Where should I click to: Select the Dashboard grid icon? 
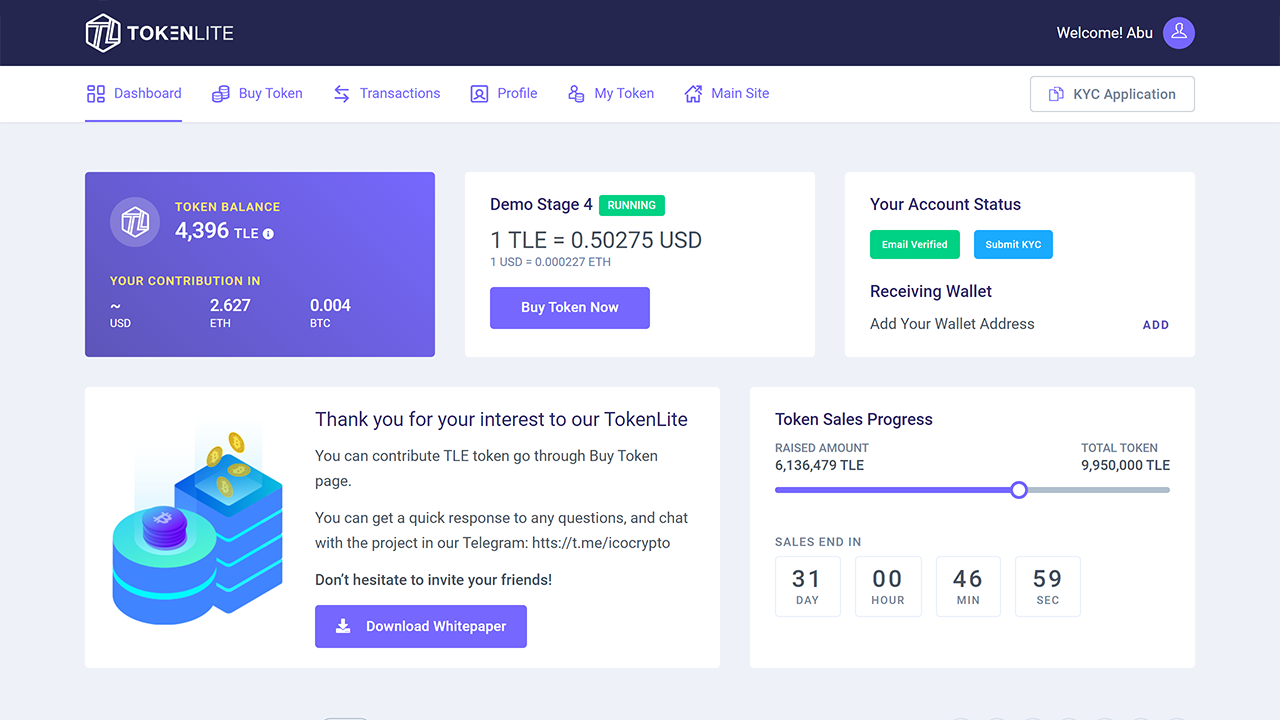tap(96, 93)
